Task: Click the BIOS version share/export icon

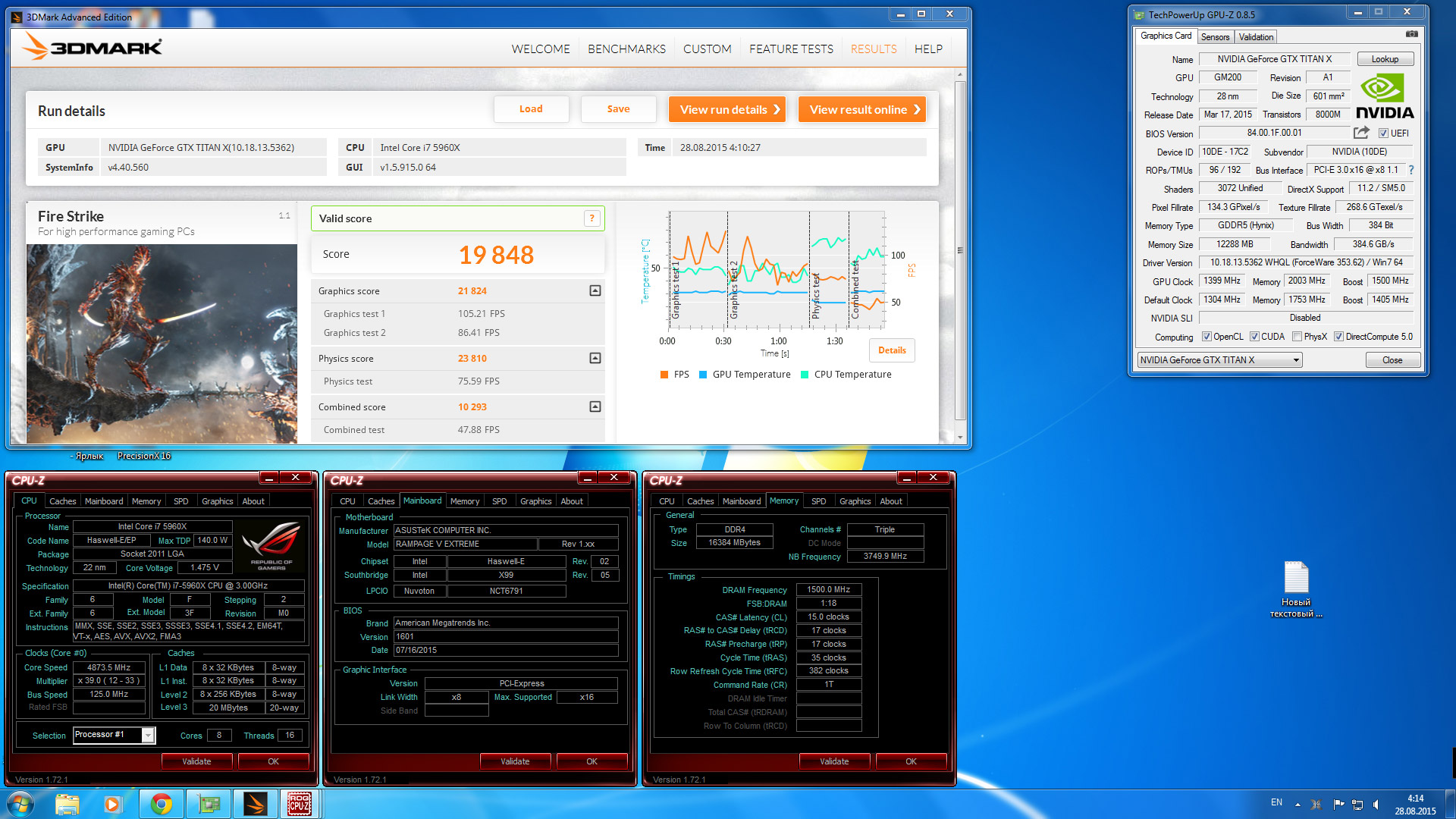Action: pos(1361,133)
